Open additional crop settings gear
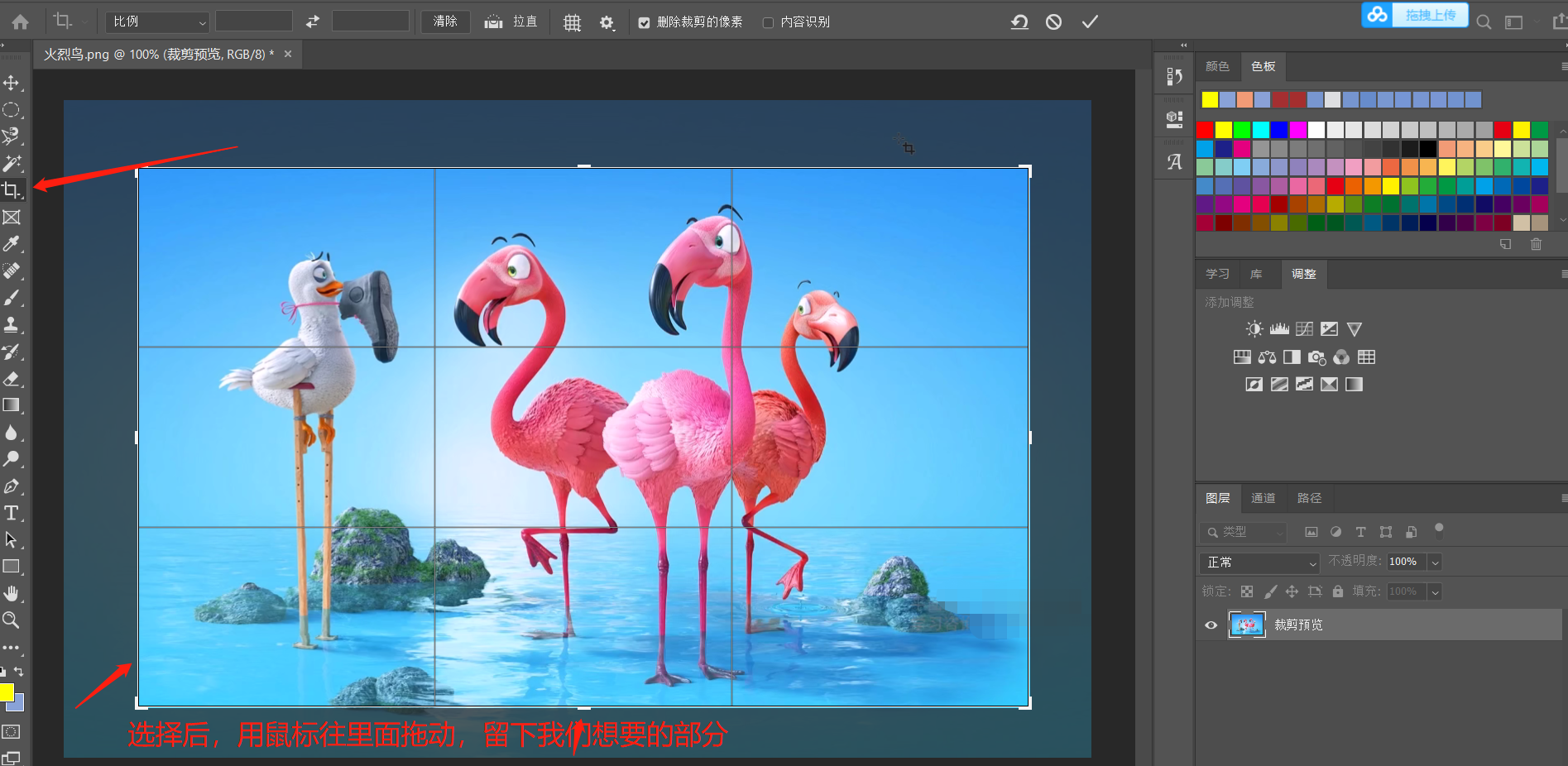Image resolution: width=1568 pixels, height=766 pixels. [x=607, y=22]
